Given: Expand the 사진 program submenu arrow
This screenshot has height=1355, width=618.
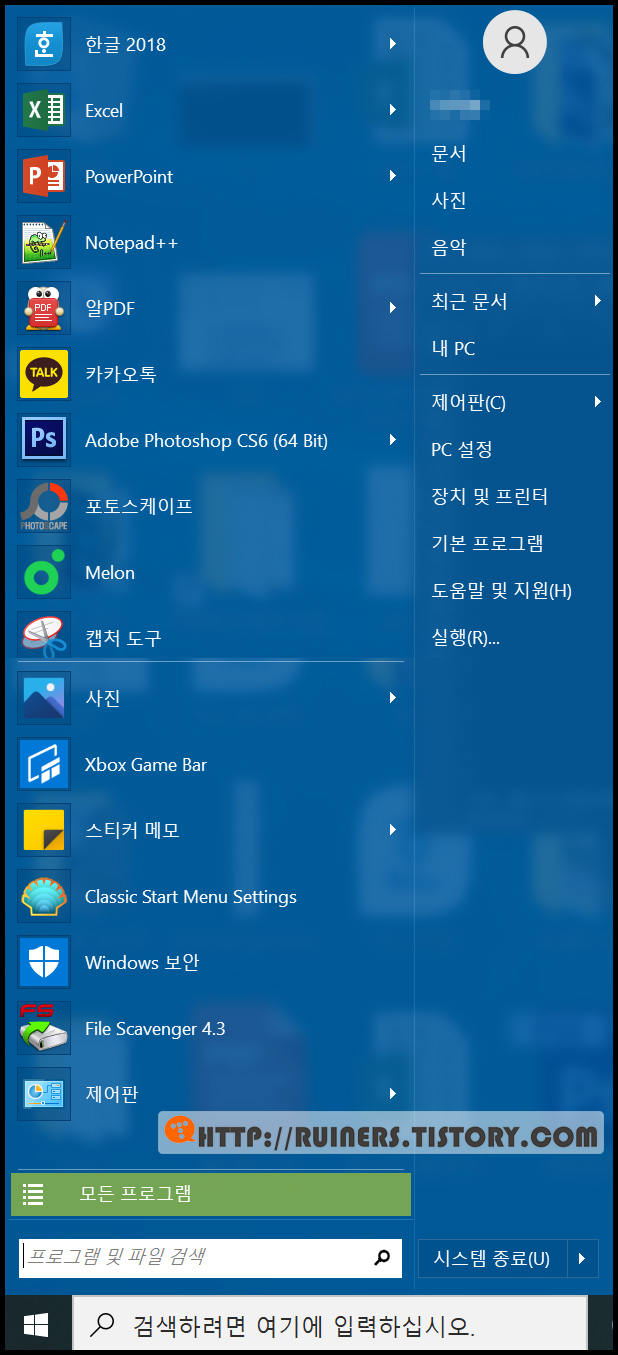Looking at the screenshot, I should point(393,698).
